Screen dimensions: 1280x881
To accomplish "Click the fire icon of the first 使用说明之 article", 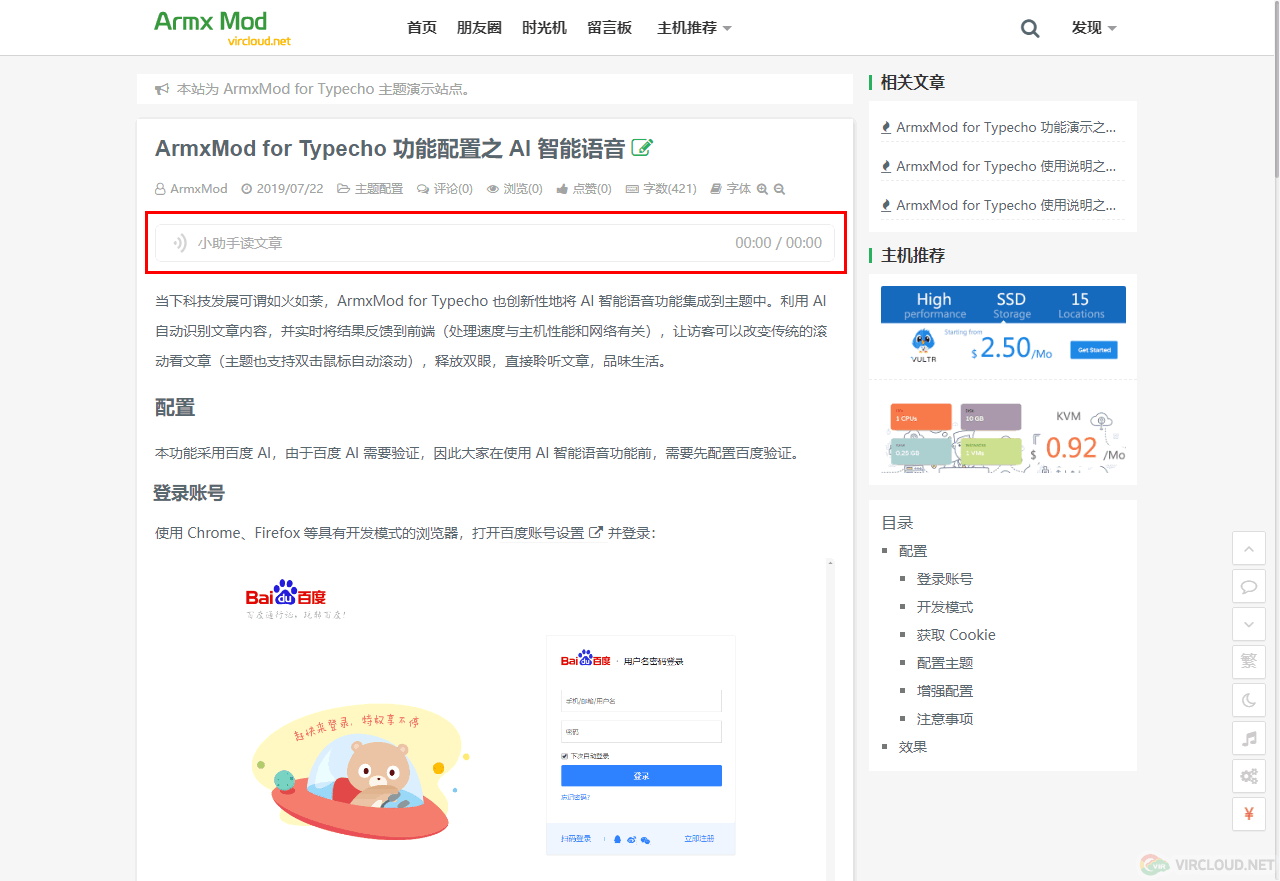I will pos(886,167).
